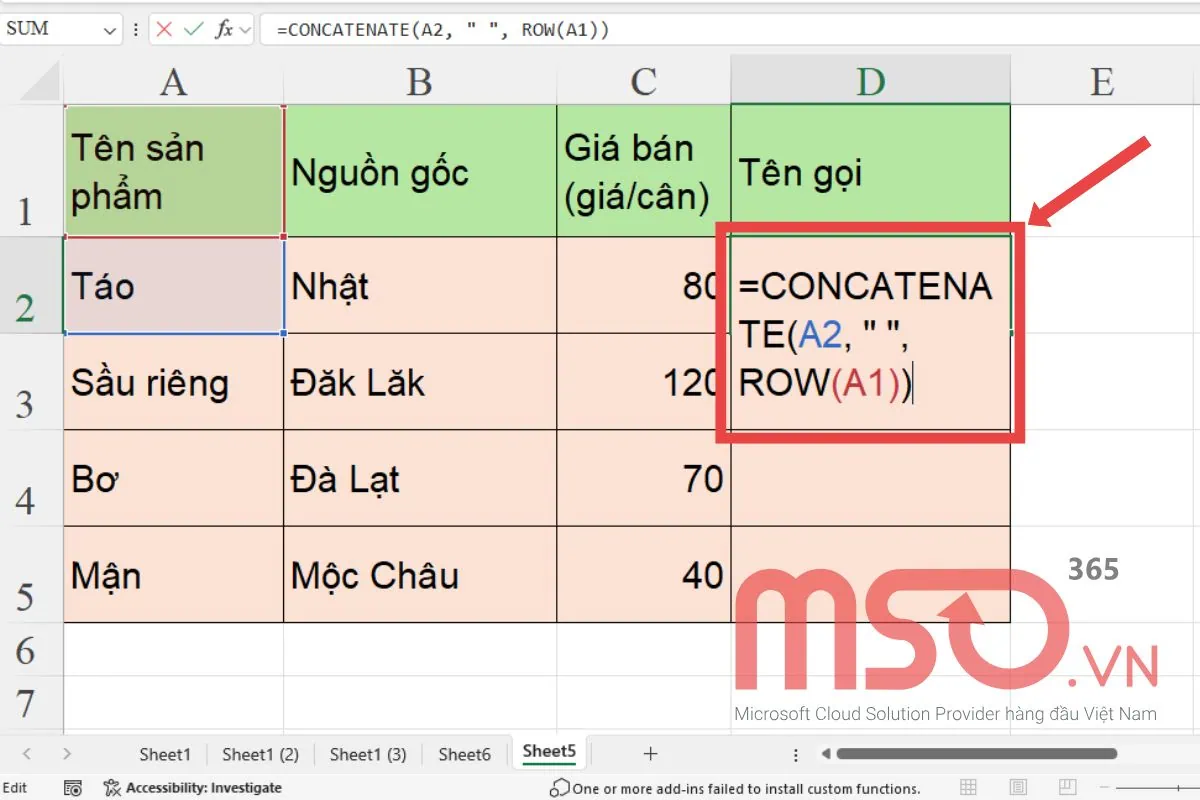This screenshot has width=1200, height=800.
Task: Click the horizontal scrollbar at the bottom
Action: [x=976, y=754]
